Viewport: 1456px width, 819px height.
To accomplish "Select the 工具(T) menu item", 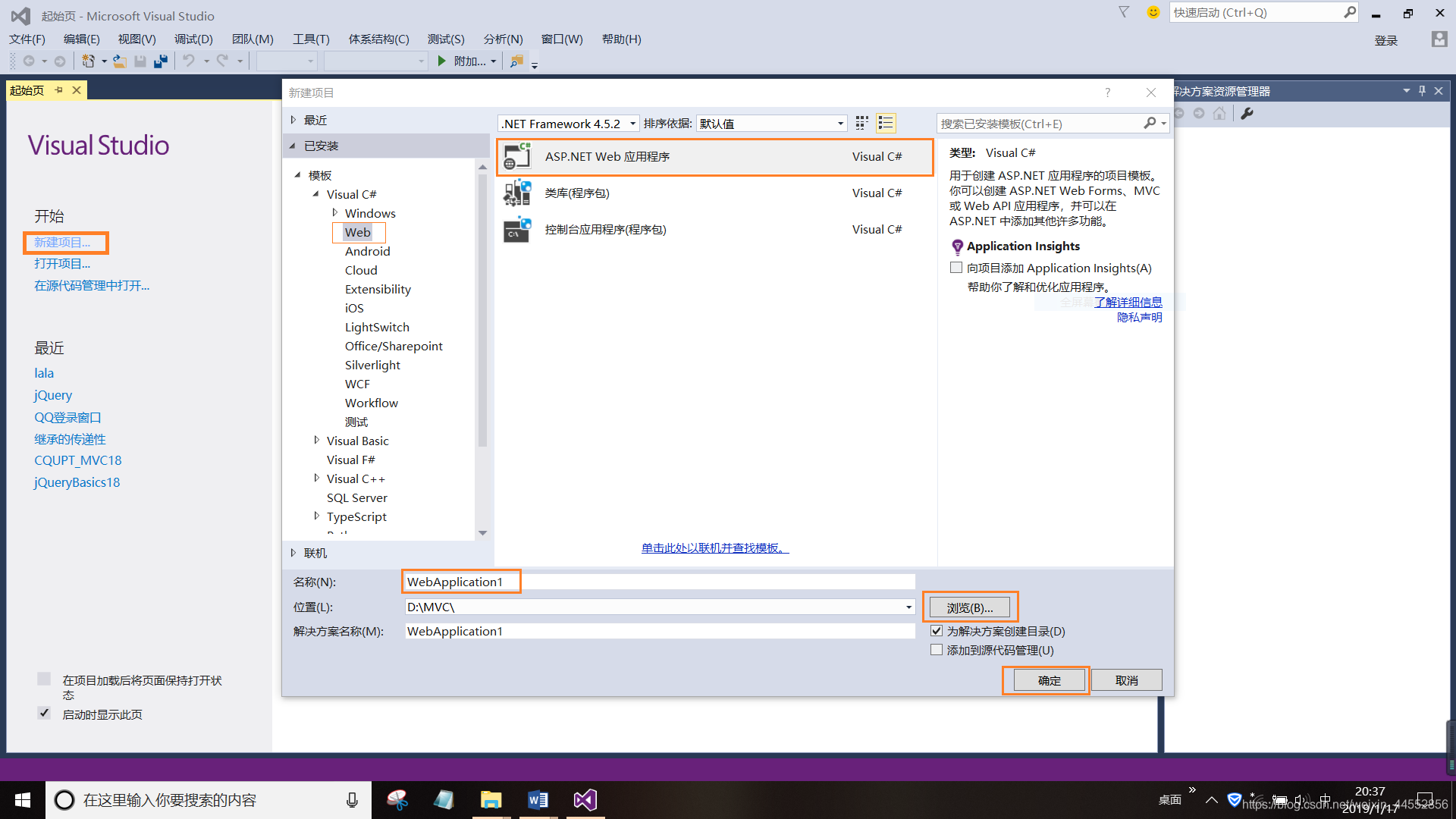I will coord(311,40).
